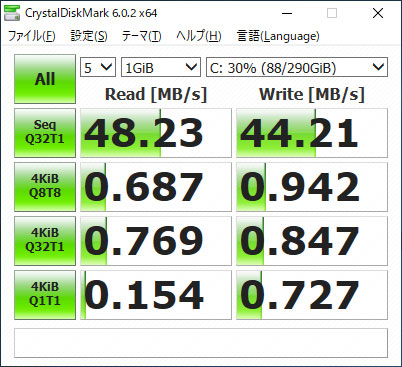The width and height of the screenshot is (402, 367).
Task: Close the CrystalDiskMark window
Action: (378, 13)
